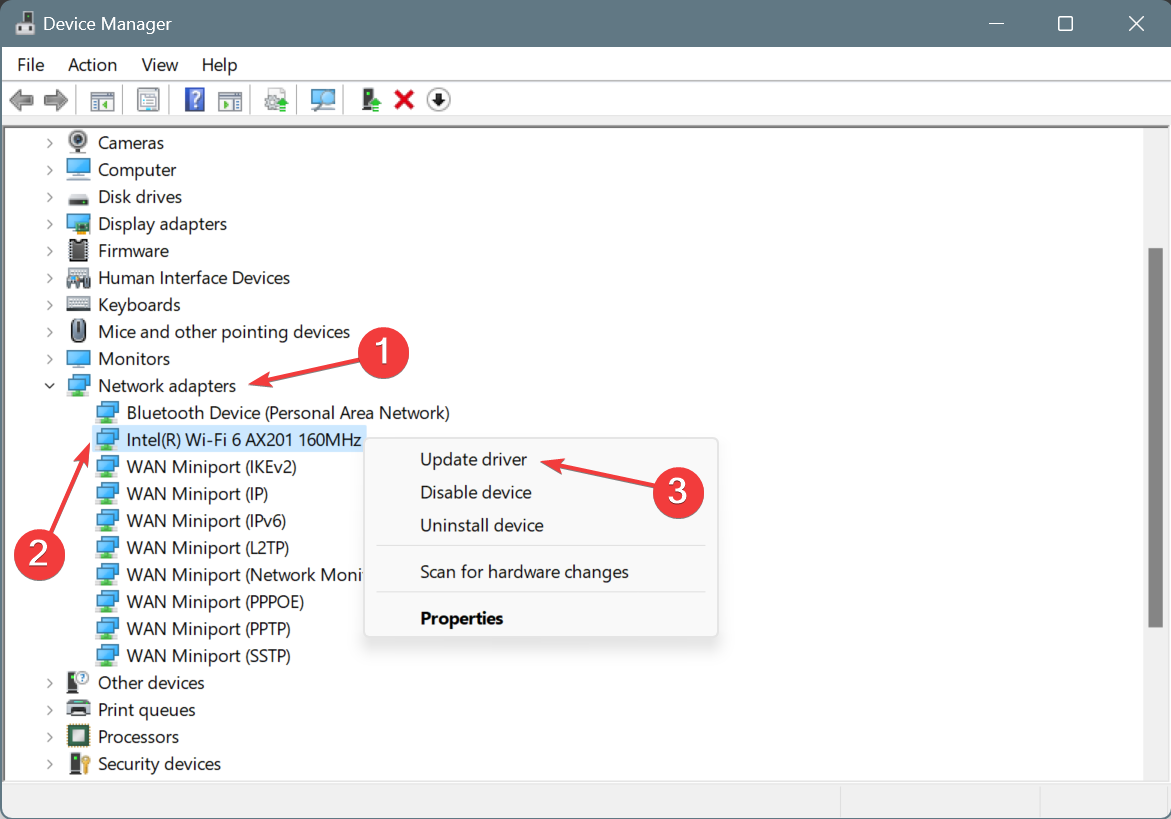This screenshot has width=1171, height=819.
Task: Expand the Firmware category
Action: coord(49,251)
